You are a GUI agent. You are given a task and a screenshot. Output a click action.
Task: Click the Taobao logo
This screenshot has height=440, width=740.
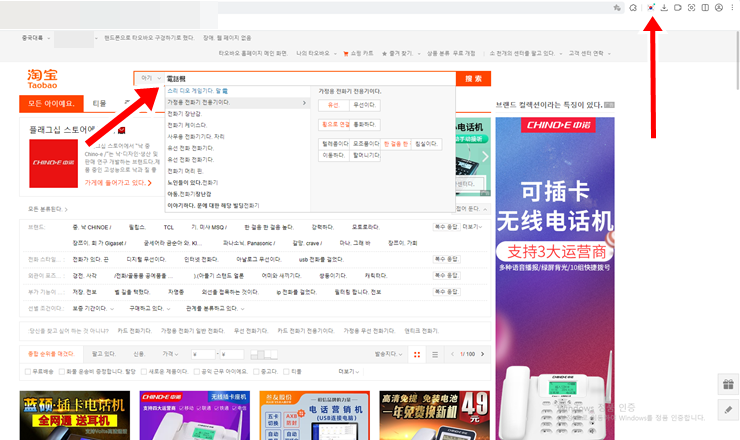(42, 79)
